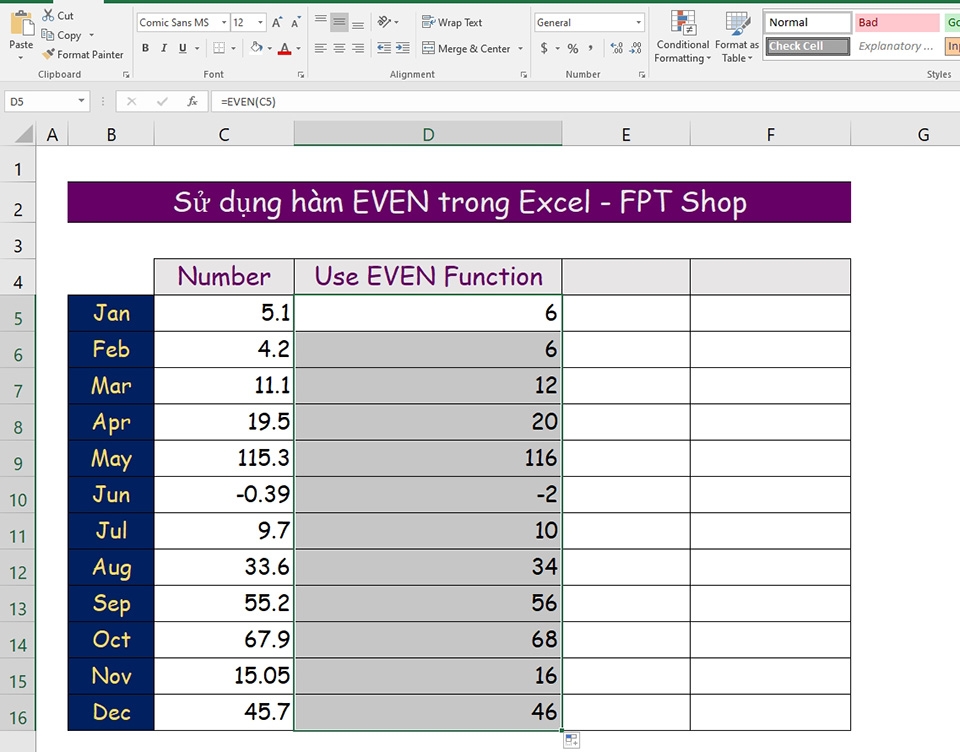The width and height of the screenshot is (960, 752).
Task: Open Font dialog launcher
Action: coord(301,75)
